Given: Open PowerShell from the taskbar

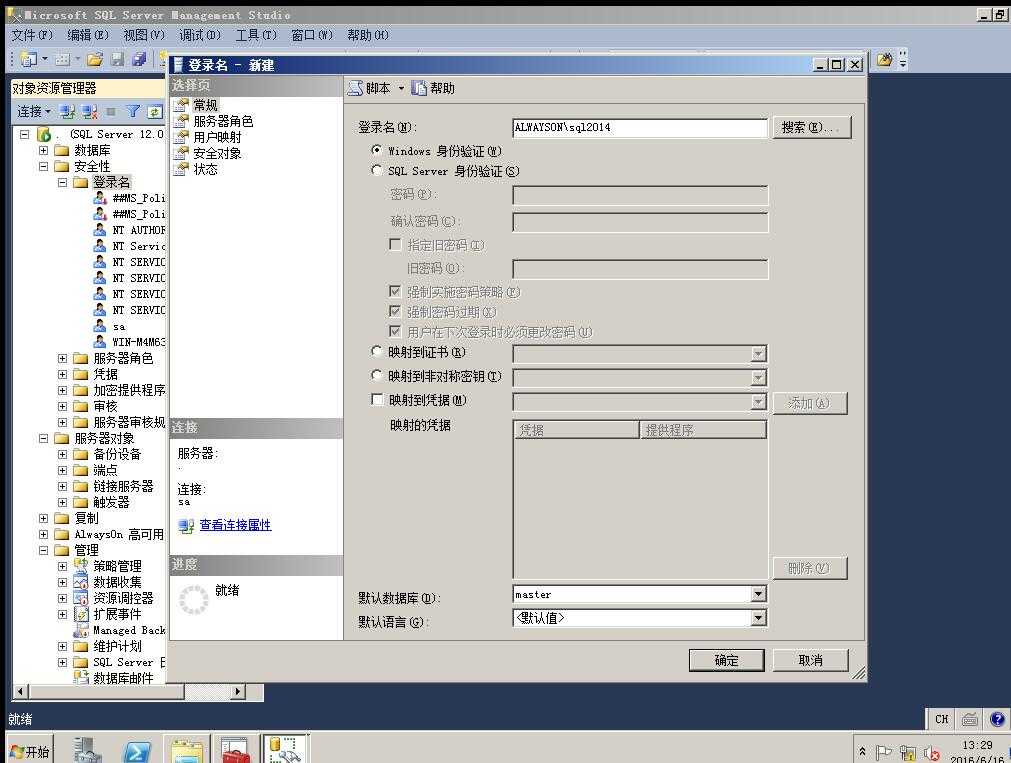Looking at the screenshot, I should (137, 751).
